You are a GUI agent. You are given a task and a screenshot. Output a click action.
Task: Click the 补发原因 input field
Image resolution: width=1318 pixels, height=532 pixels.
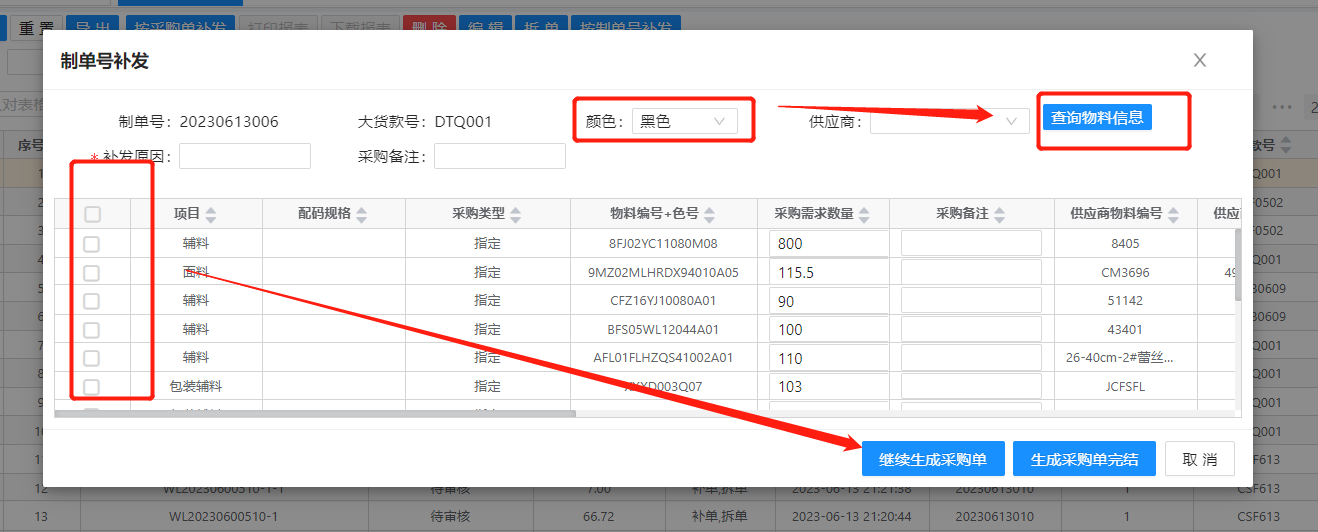click(245, 156)
